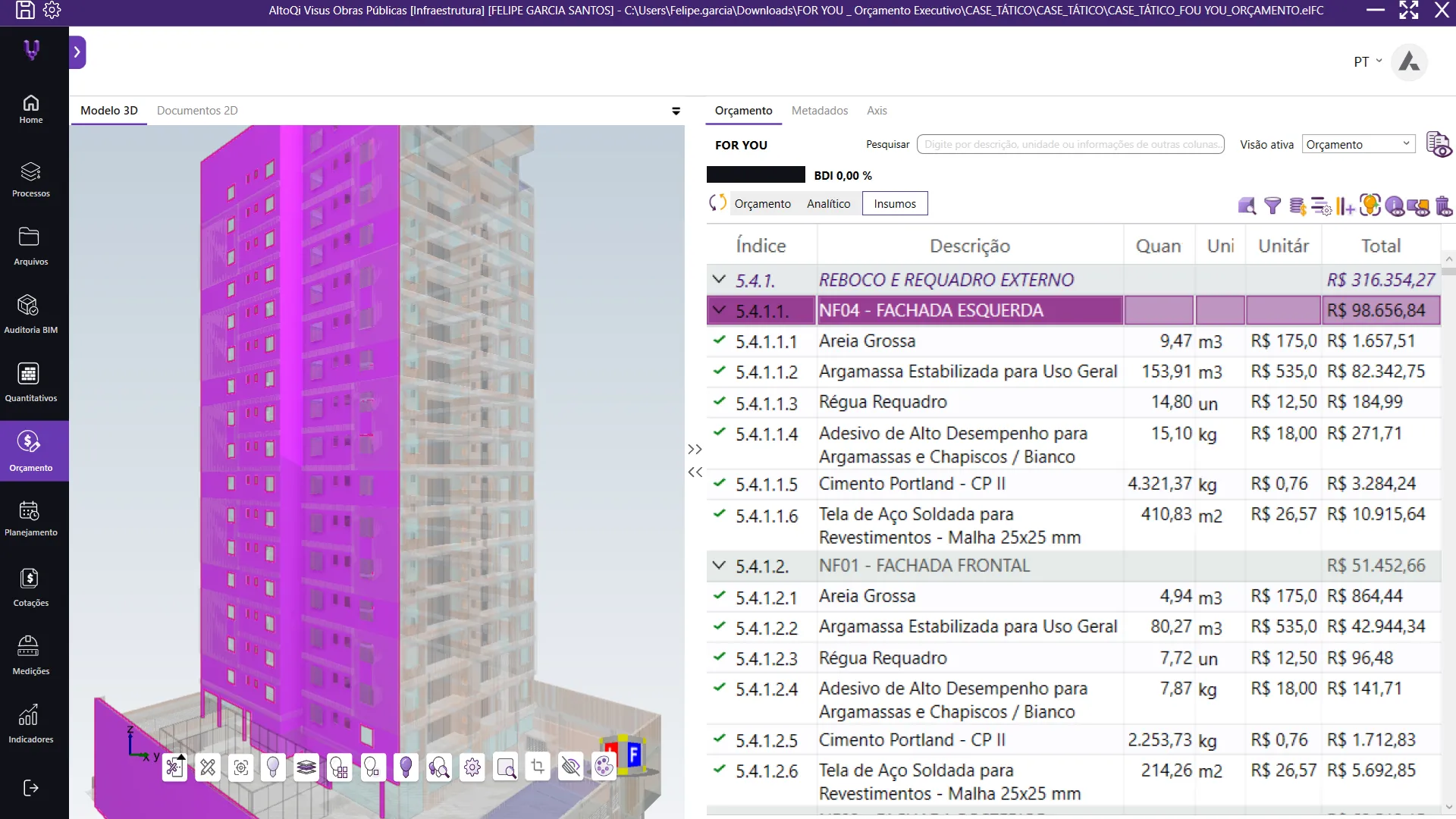The image size is (1456, 819).
Task: Toggle hidden elements eye-slash icon in 3D toolbar
Action: pyautogui.click(x=570, y=767)
